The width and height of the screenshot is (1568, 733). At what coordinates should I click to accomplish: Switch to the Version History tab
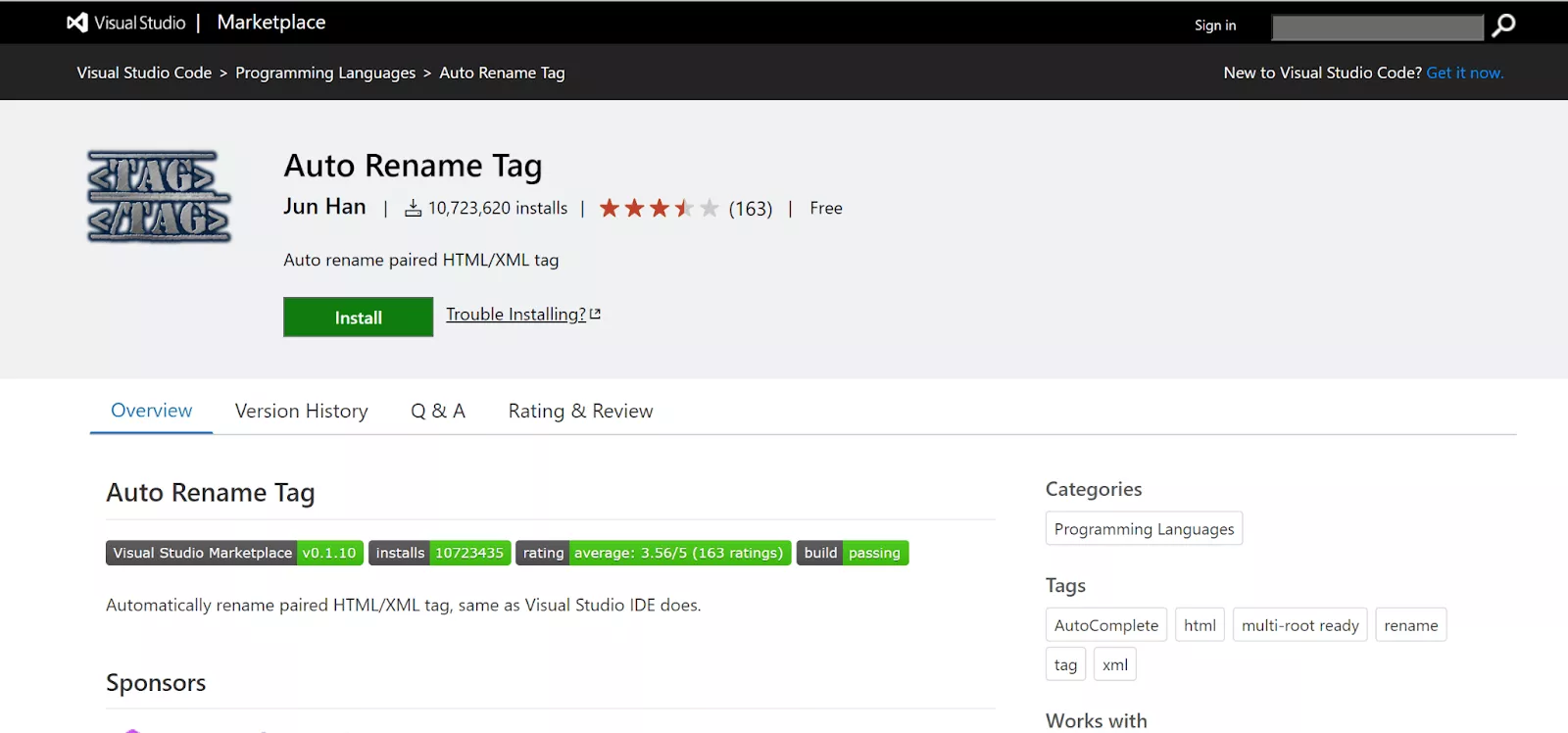point(301,412)
